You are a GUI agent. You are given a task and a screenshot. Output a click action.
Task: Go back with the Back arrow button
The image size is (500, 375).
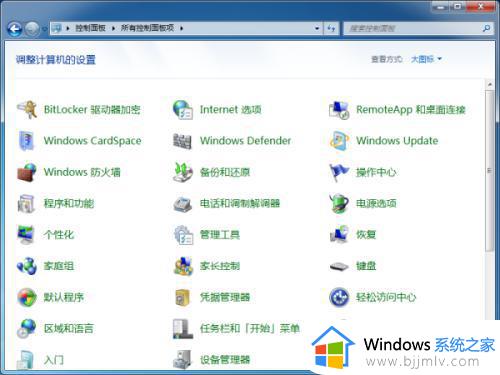(15, 29)
